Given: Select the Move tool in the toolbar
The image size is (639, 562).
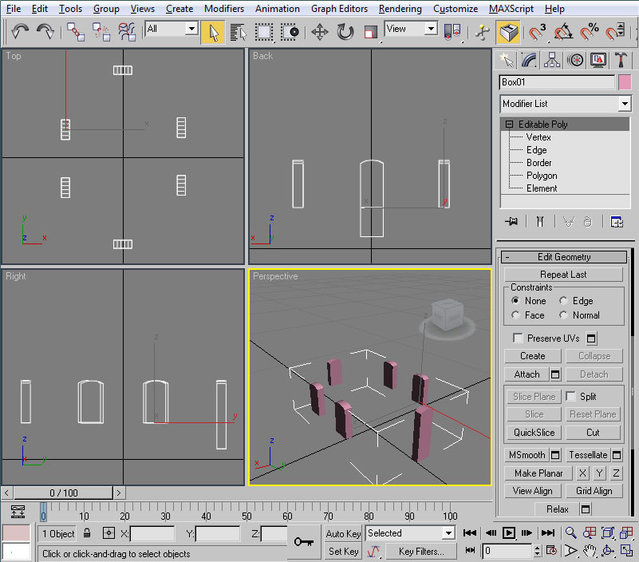Looking at the screenshot, I should click(320, 32).
